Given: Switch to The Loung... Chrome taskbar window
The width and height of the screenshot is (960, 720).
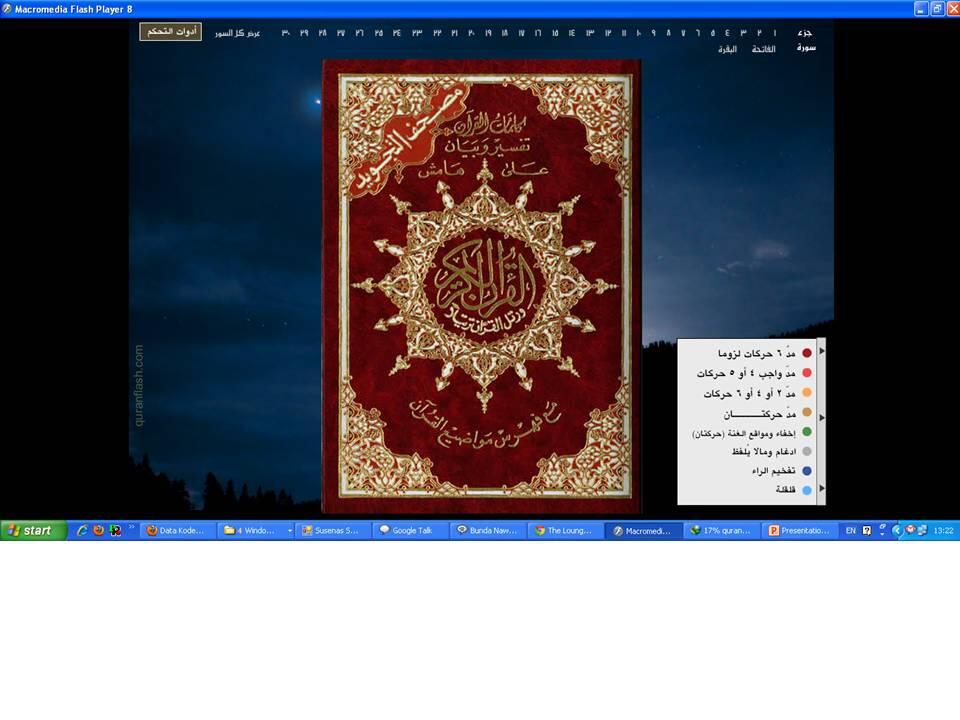Looking at the screenshot, I should [x=566, y=531].
